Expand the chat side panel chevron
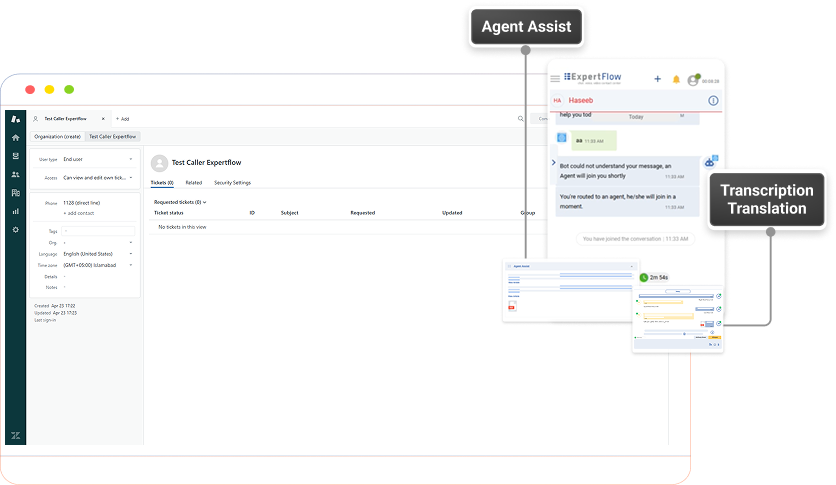Viewport: 836px width, 485px height. tap(553, 162)
